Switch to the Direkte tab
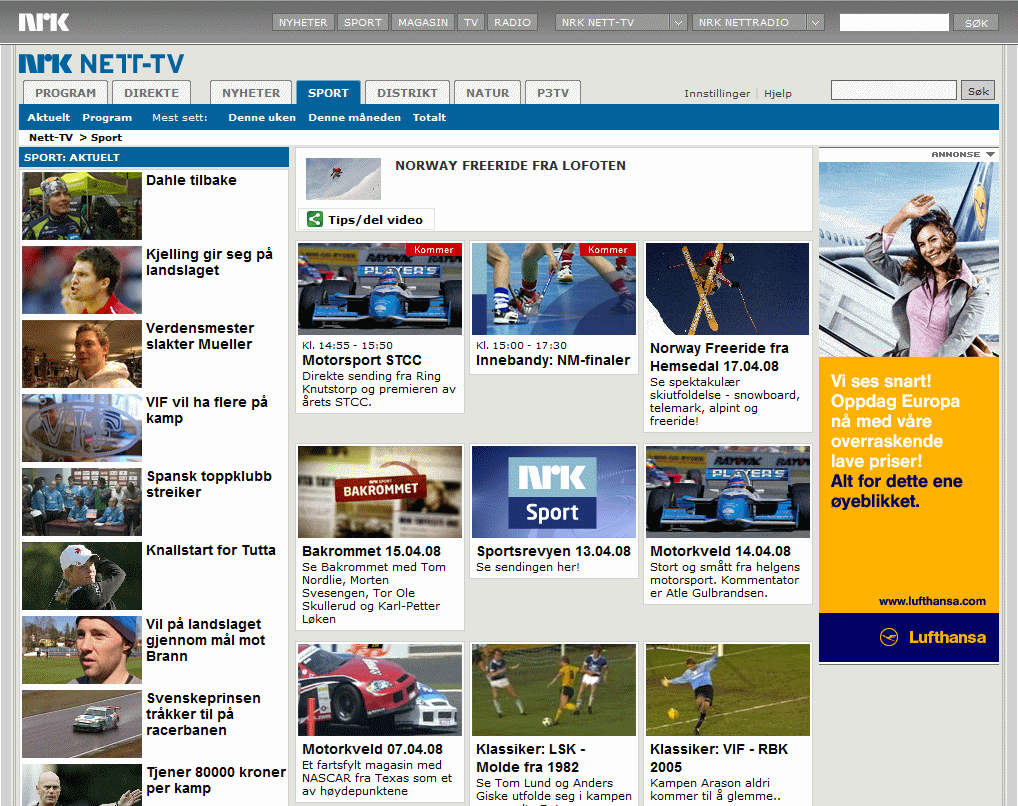This screenshot has height=806, width=1018. tap(151, 93)
